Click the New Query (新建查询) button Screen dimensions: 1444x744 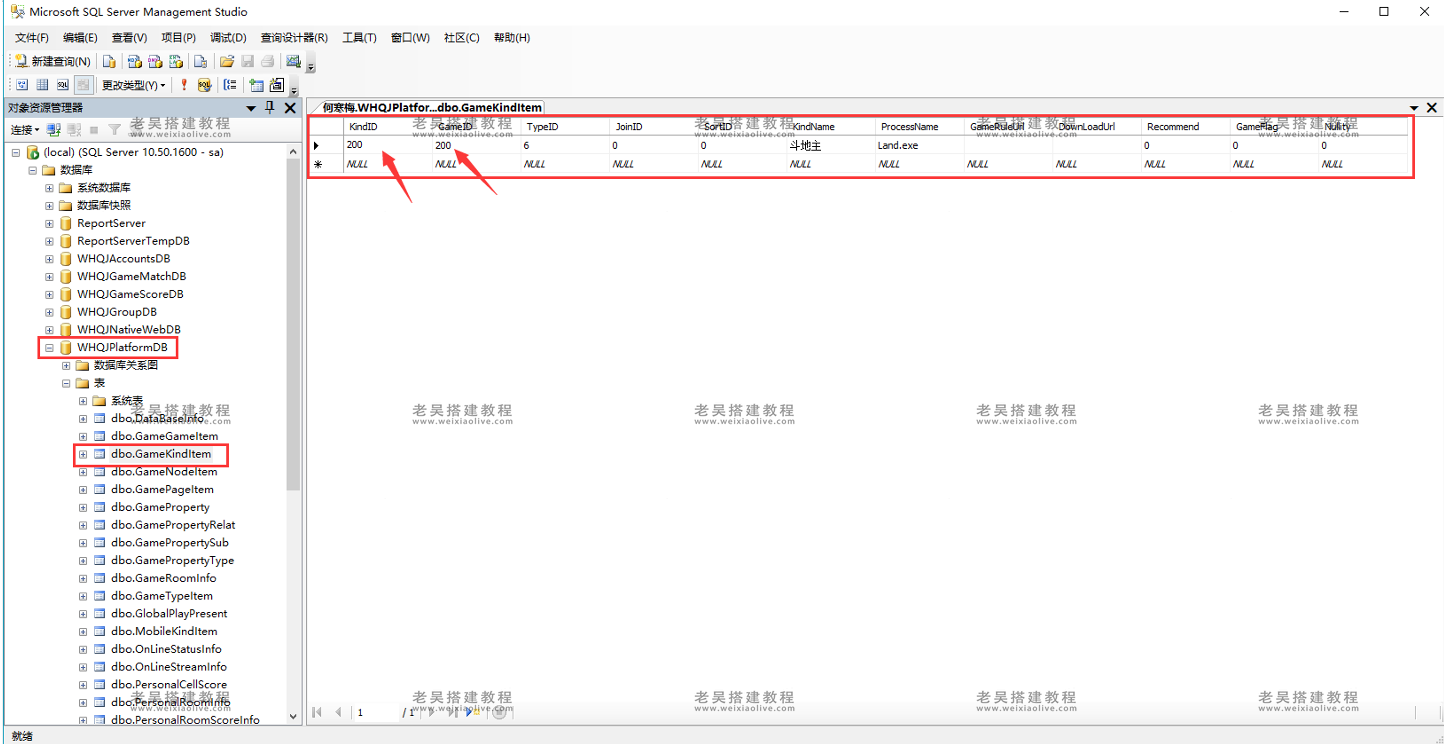(x=53, y=61)
